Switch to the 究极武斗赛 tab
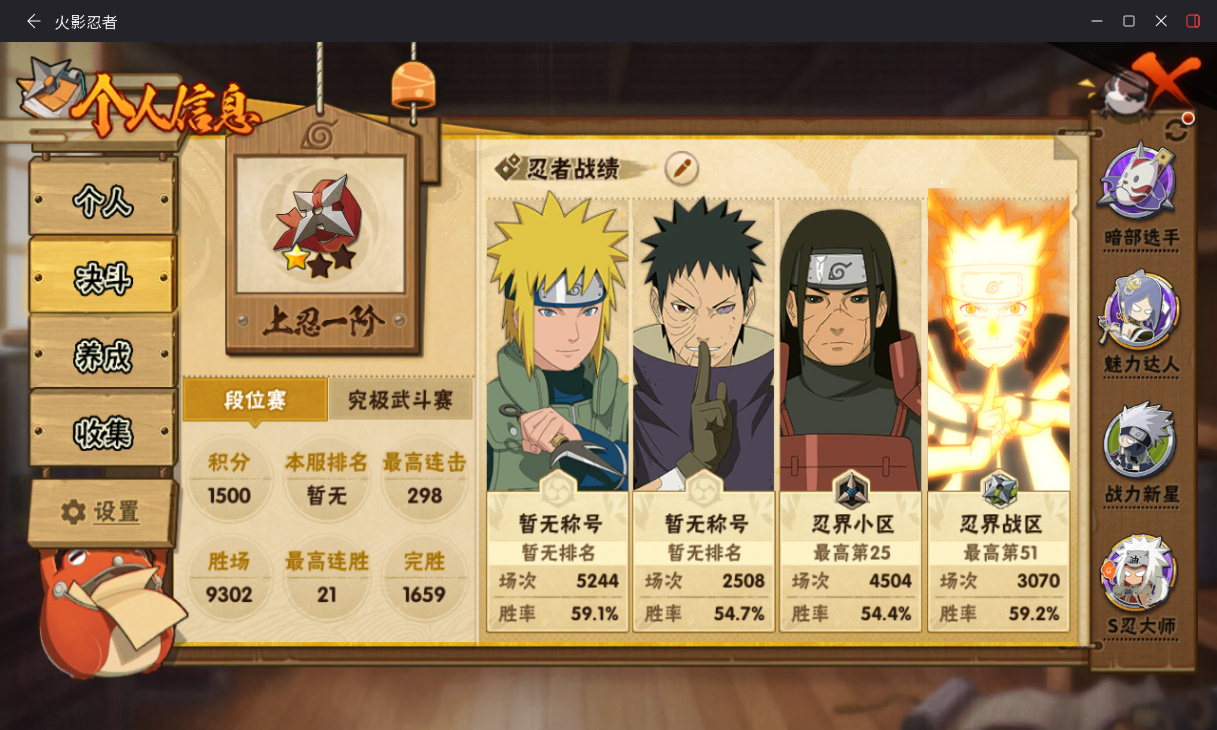The height and width of the screenshot is (730, 1217). pos(401,401)
